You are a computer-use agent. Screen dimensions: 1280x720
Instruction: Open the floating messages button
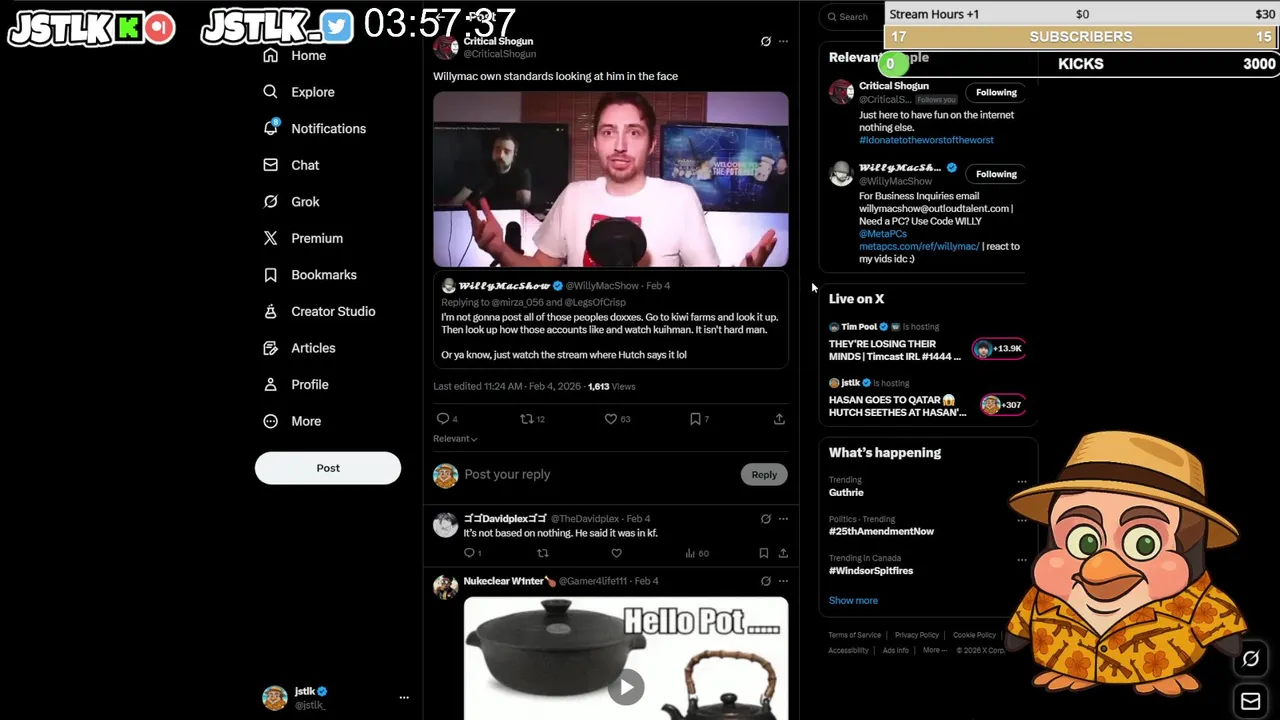point(1251,701)
